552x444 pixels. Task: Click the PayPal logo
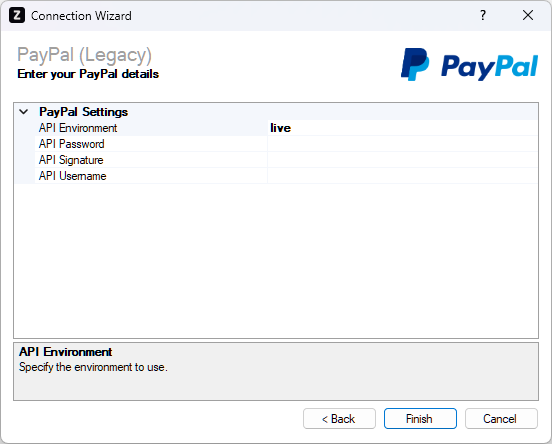click(470, 65)
